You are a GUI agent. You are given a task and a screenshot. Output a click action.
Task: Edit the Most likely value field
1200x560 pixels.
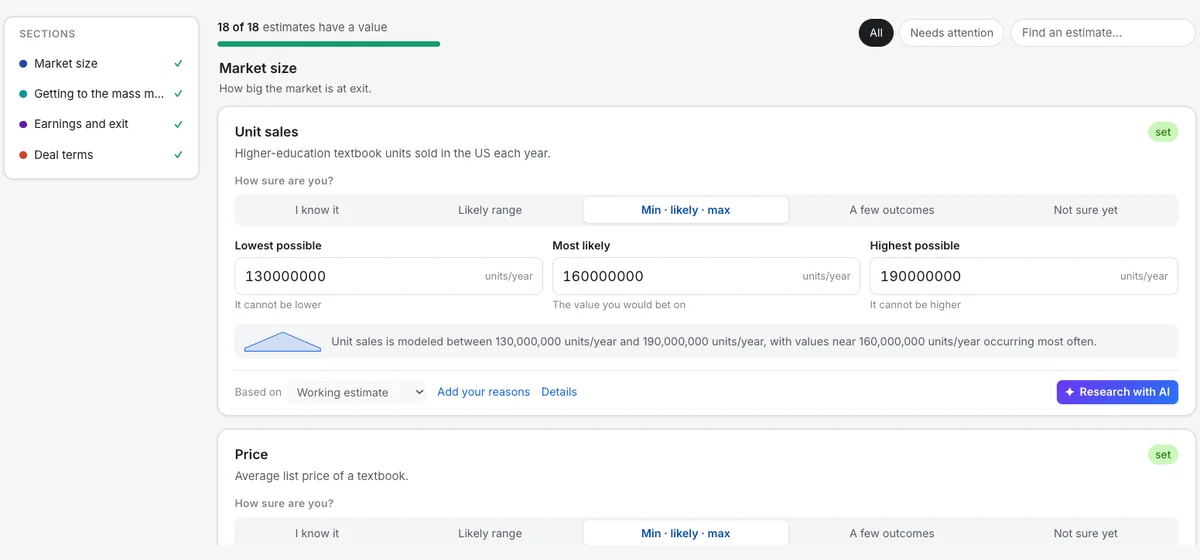(x=707, y=276)
